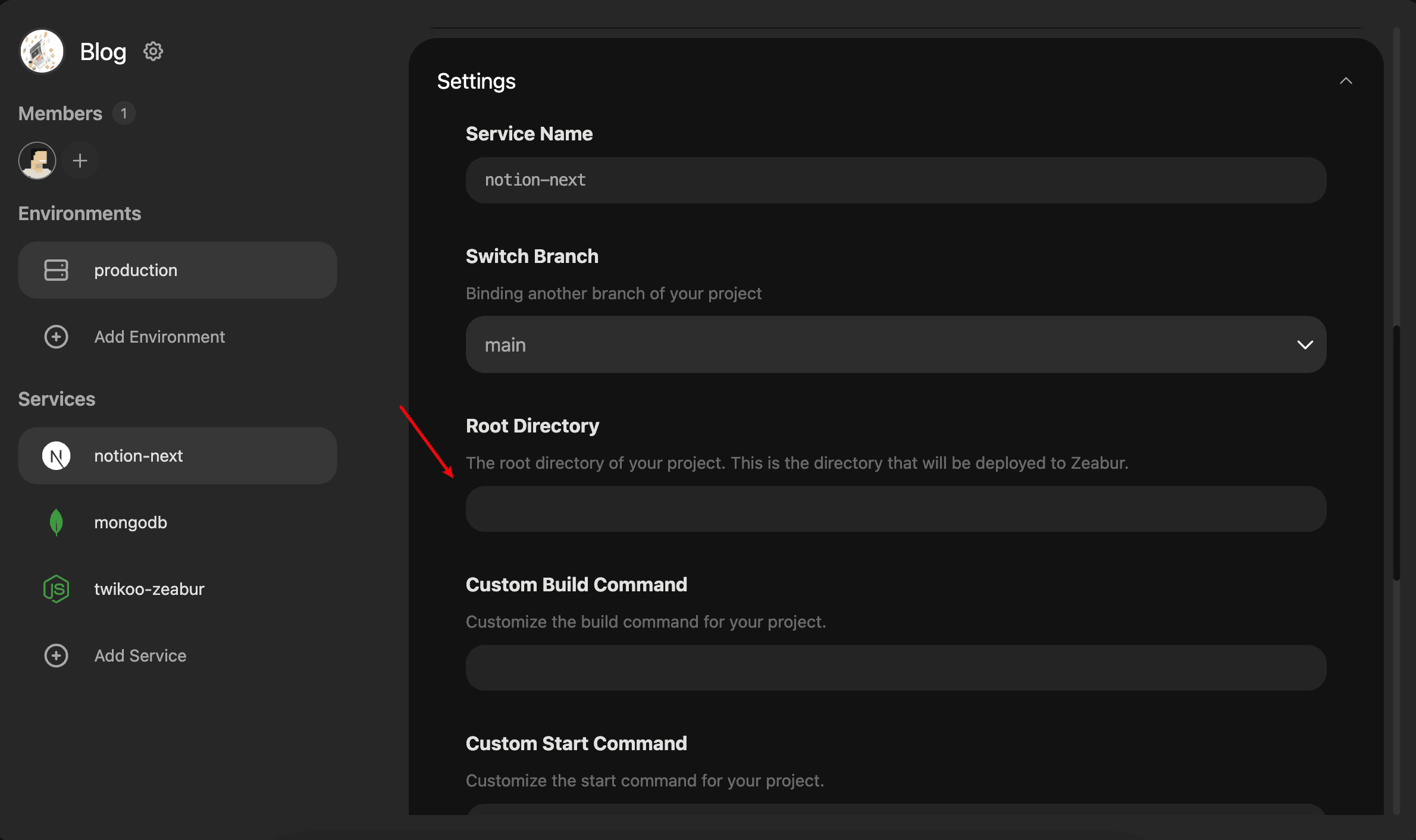Click the Add Environment plus icon
The width and height of the screenshot is (1416, 840).
57,337
